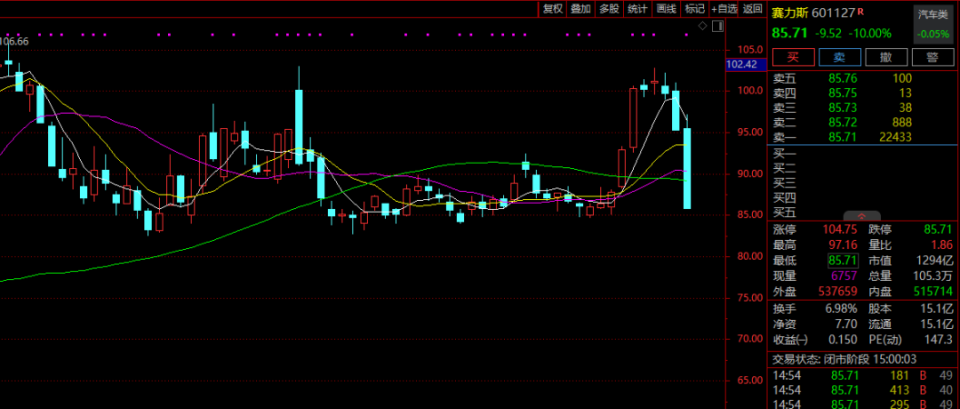Open the 标记 mark option

click(694, 9)
